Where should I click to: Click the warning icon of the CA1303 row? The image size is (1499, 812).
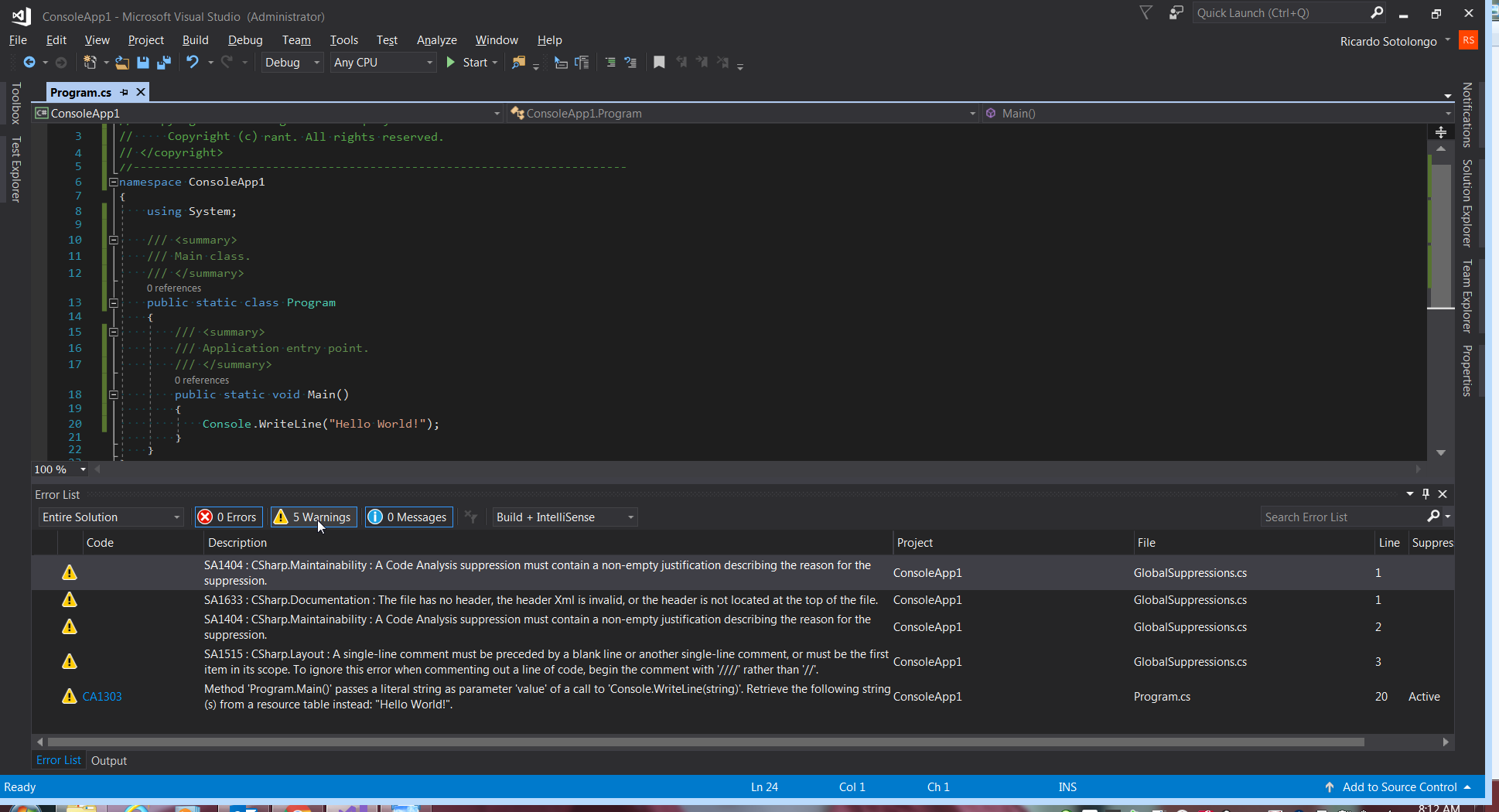tap(70, 696)
